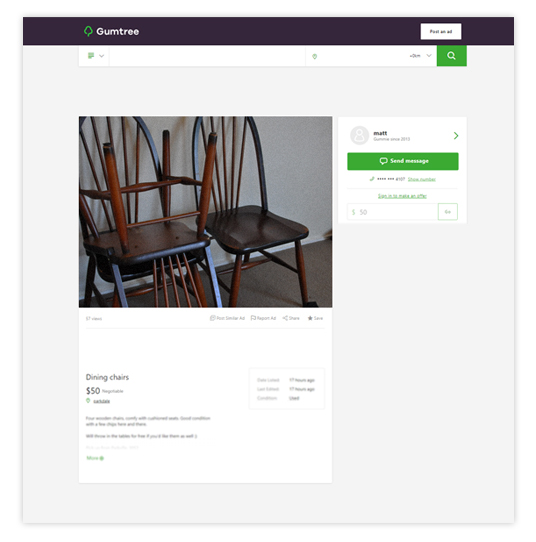Open the category list icon dropdown
The image size is (536, 542).
point(96,56)
